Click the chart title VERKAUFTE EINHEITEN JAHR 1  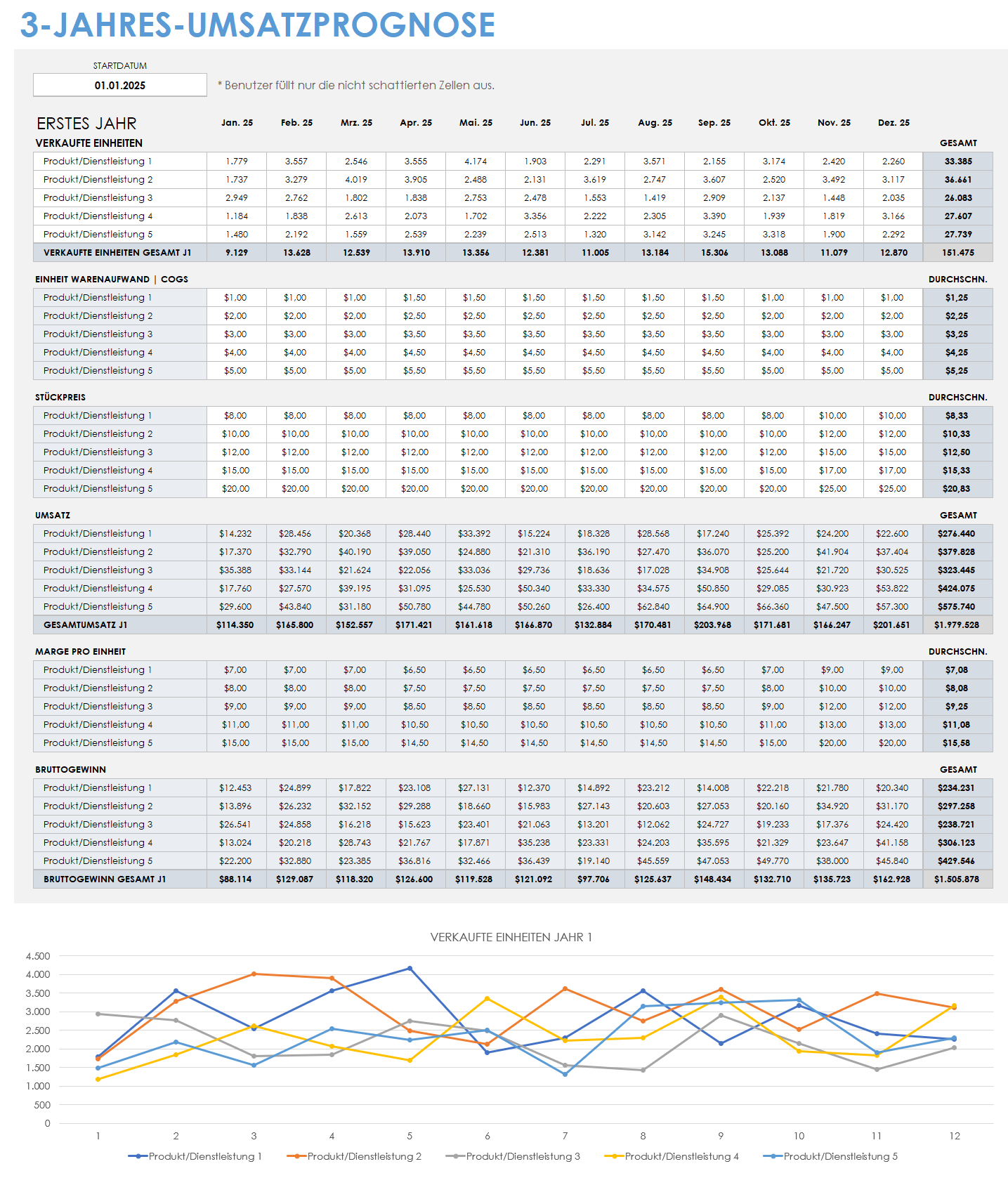[x=511, y=937]
